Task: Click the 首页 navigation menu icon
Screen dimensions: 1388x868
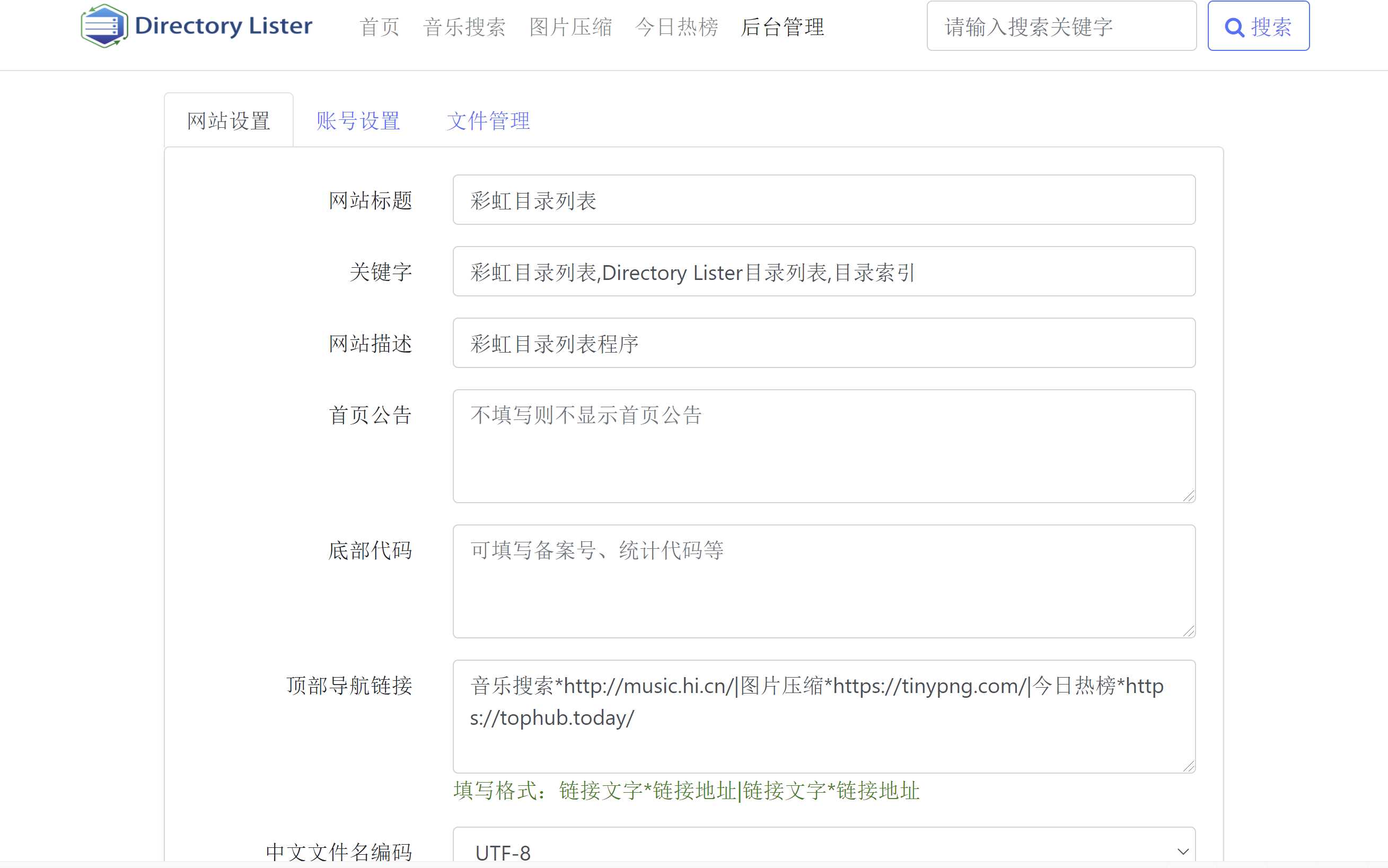Action: 378,28
